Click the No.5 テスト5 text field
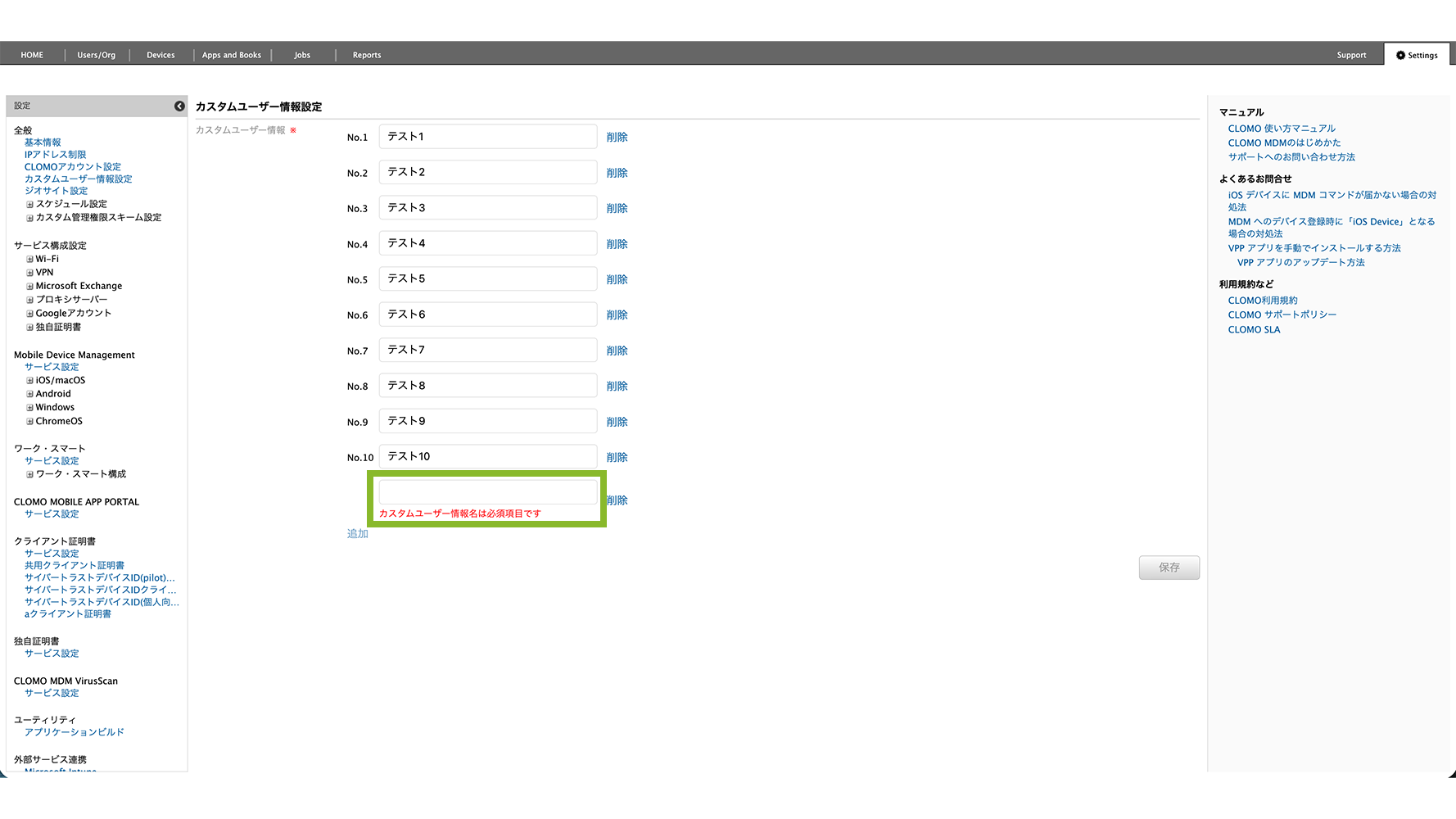1456x819 pixels. coord(488,279)
